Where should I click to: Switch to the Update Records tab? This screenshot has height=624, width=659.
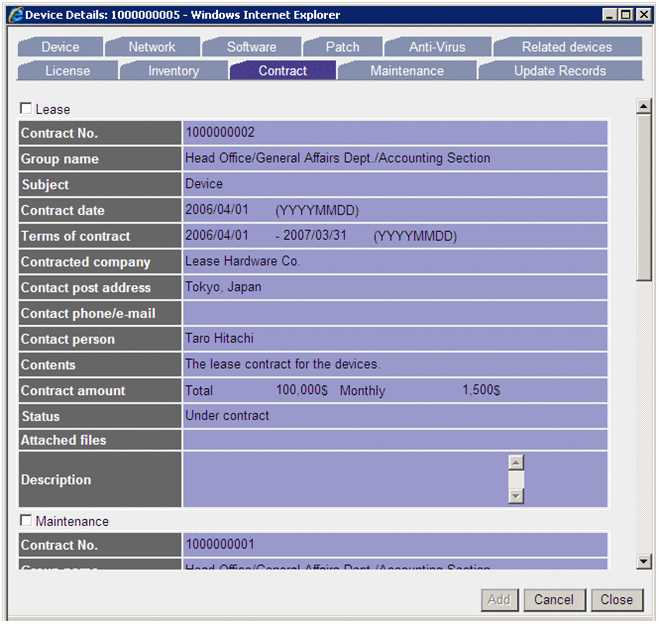pos(560,70)
